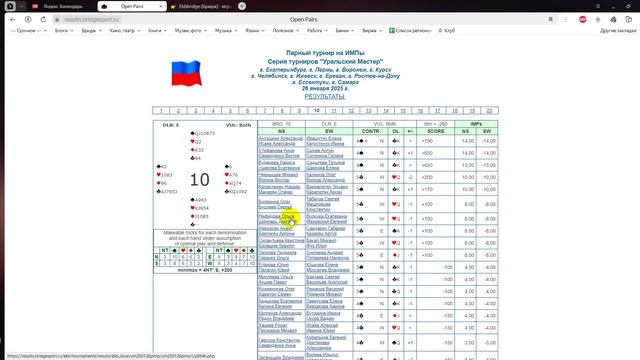
Task: Go to board 2 in board selector
Action: (178, 111)
